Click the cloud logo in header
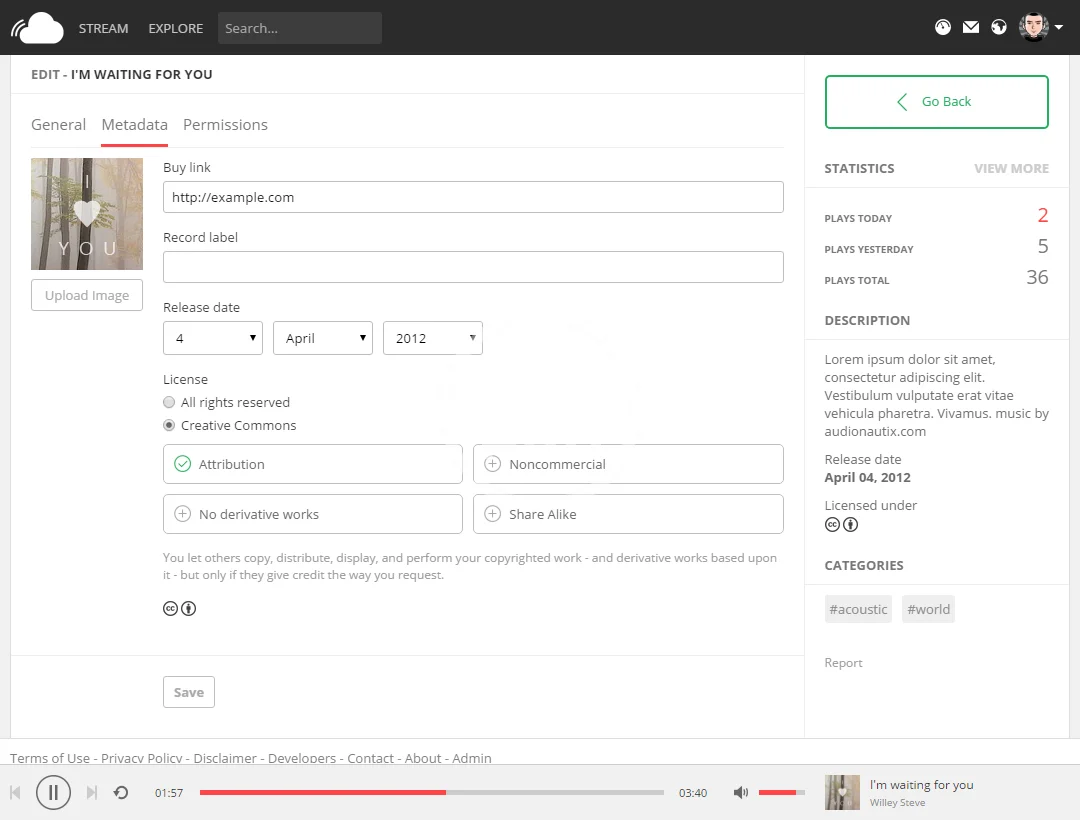Viewport: 1080px width, 820px height. [38, 28]
